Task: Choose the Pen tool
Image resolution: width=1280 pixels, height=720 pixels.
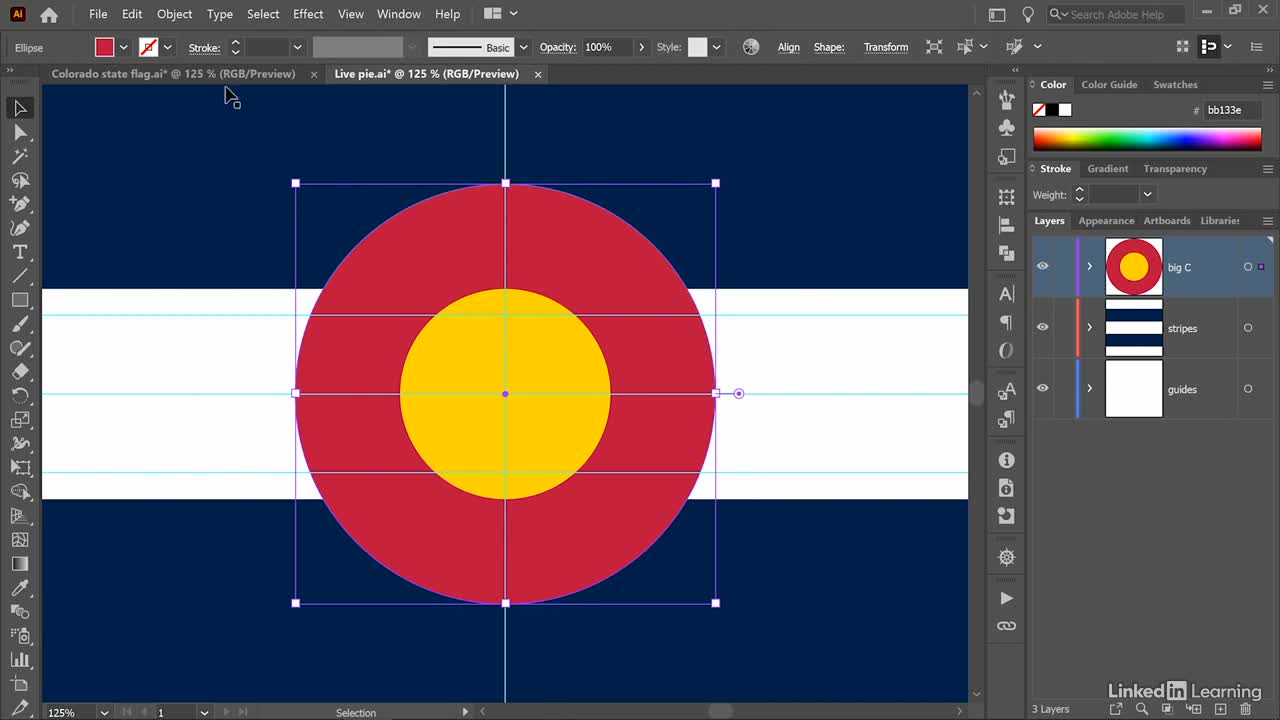Action: [20, 204]
